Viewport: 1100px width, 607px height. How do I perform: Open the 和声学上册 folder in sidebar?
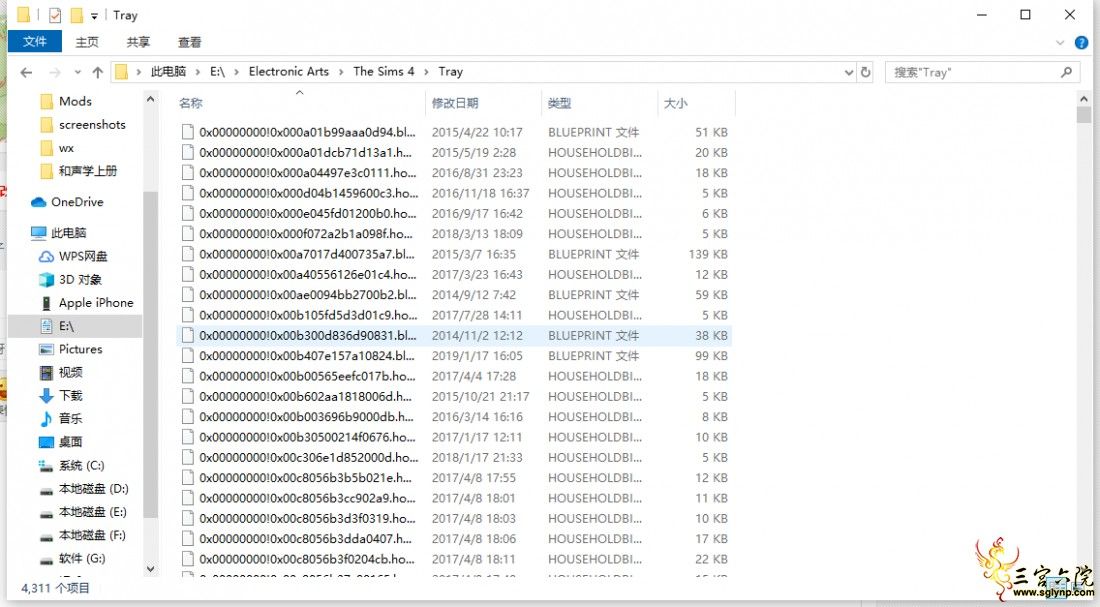pyautogui.click(x=88, y=171)
